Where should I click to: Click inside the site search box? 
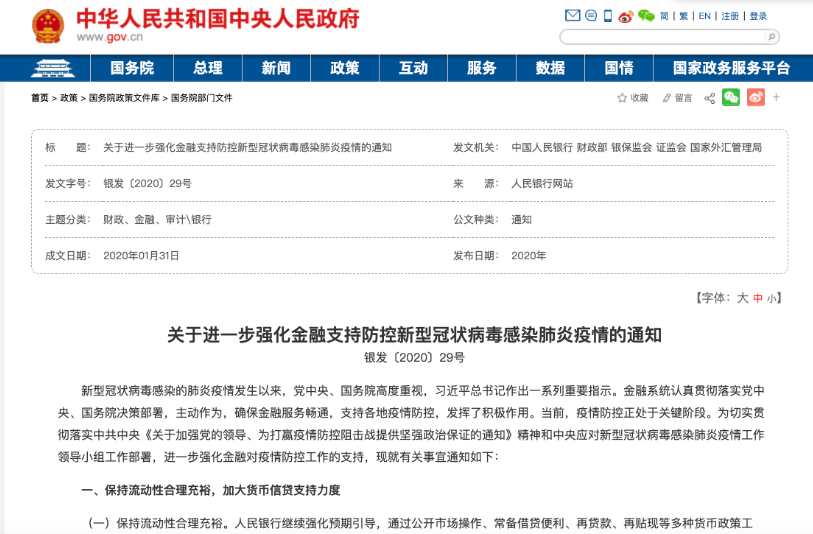[660, 37]
